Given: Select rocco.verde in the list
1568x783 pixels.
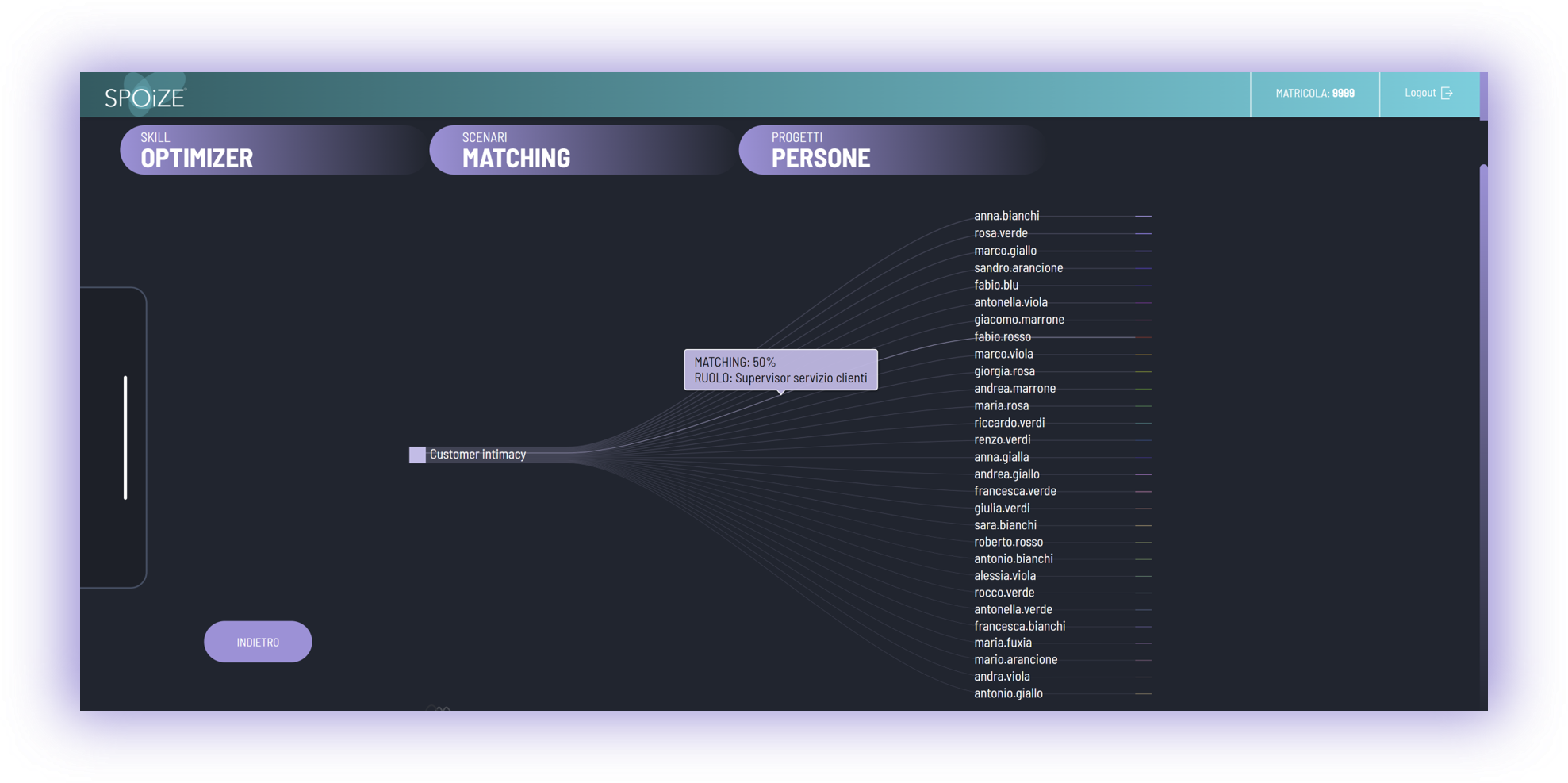Looking at the screenshot, I should coord(1004,593).
